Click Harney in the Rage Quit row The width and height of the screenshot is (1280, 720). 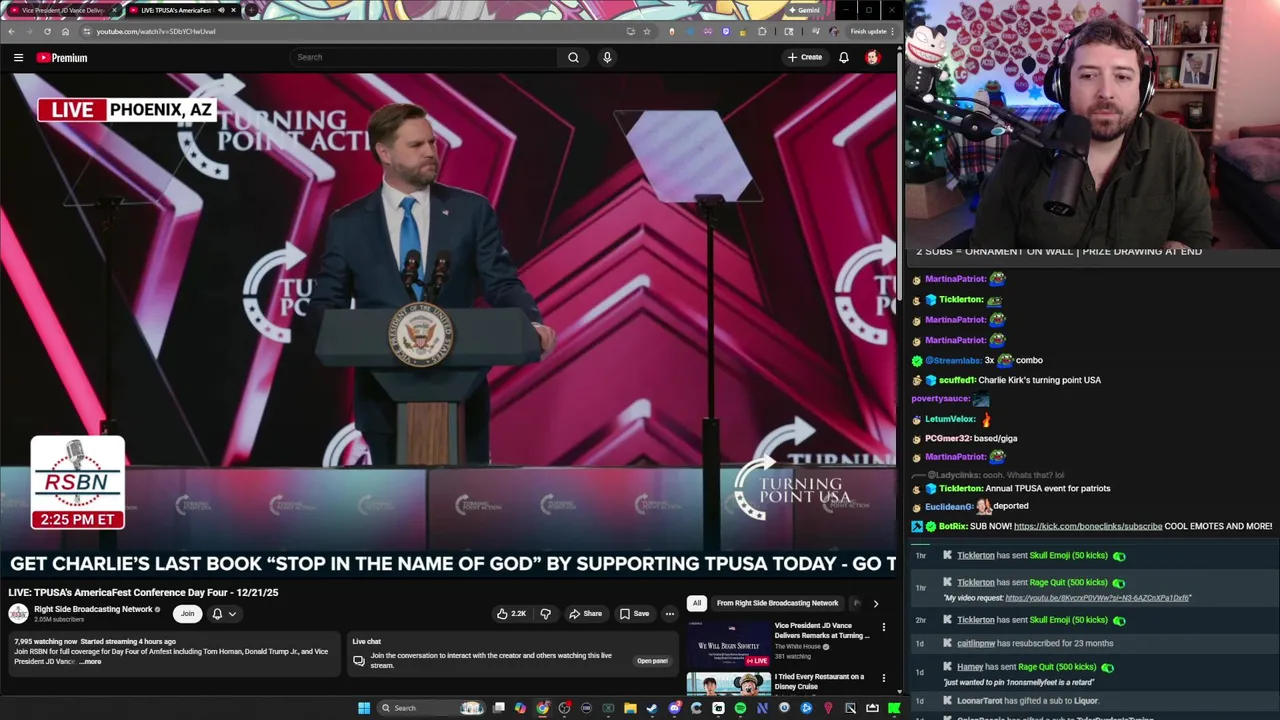(970, 667)
